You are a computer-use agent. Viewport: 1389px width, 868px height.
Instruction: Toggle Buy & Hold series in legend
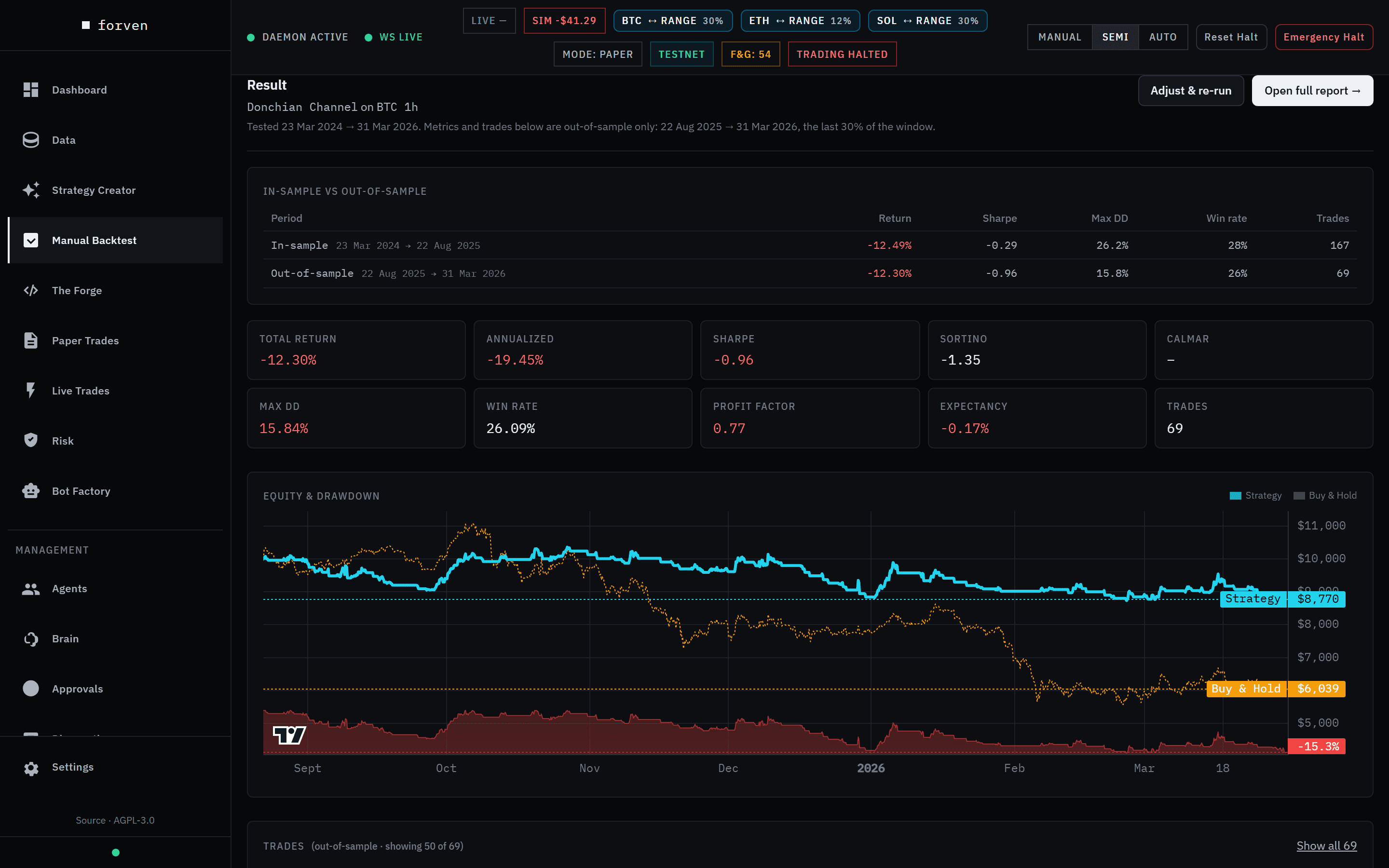[x=1325, y=495]
